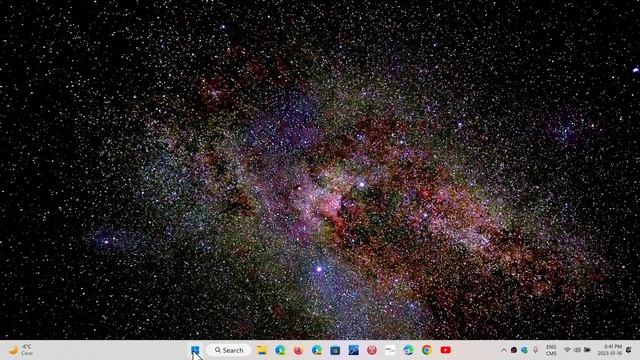Open the dark blue icon right of second Edge
Screen dimensions: 640x360
pos(335,350)
